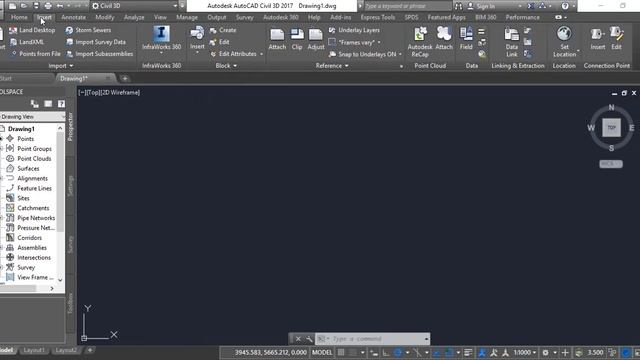
Task: Expand the Block panel dropdown
Action: pos(226,66)
